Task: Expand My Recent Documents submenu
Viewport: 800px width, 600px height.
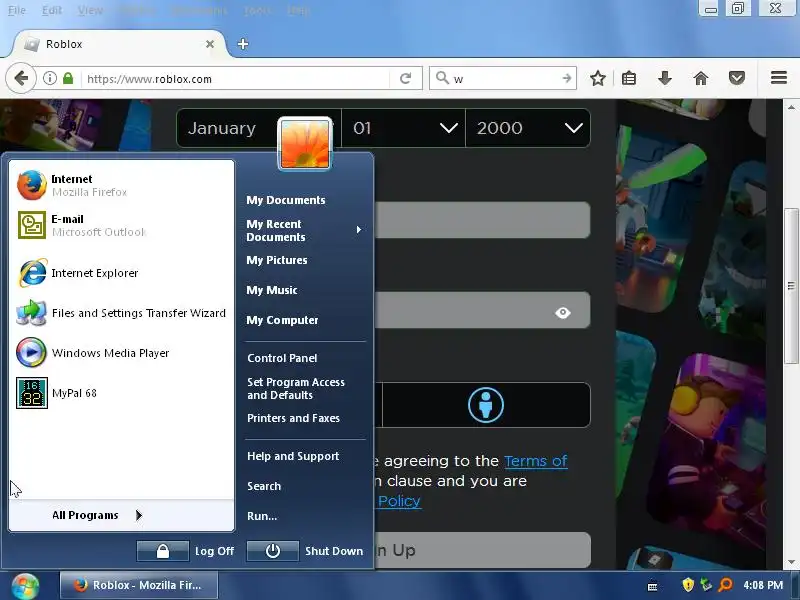Action: pos(305,230)
